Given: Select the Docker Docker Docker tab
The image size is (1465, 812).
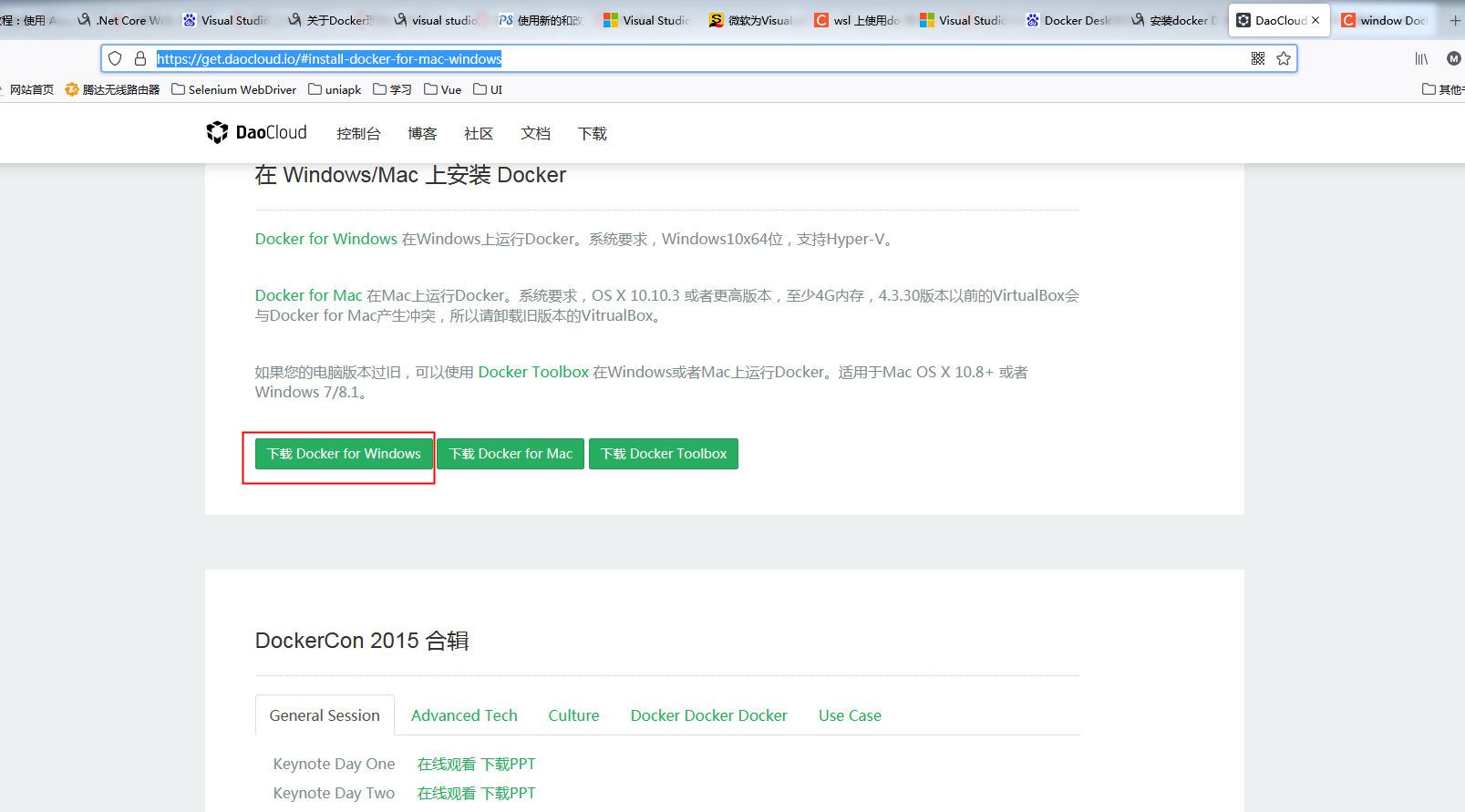Looking at the screenshot, I should pyautogui.click(x=709, y=715).
